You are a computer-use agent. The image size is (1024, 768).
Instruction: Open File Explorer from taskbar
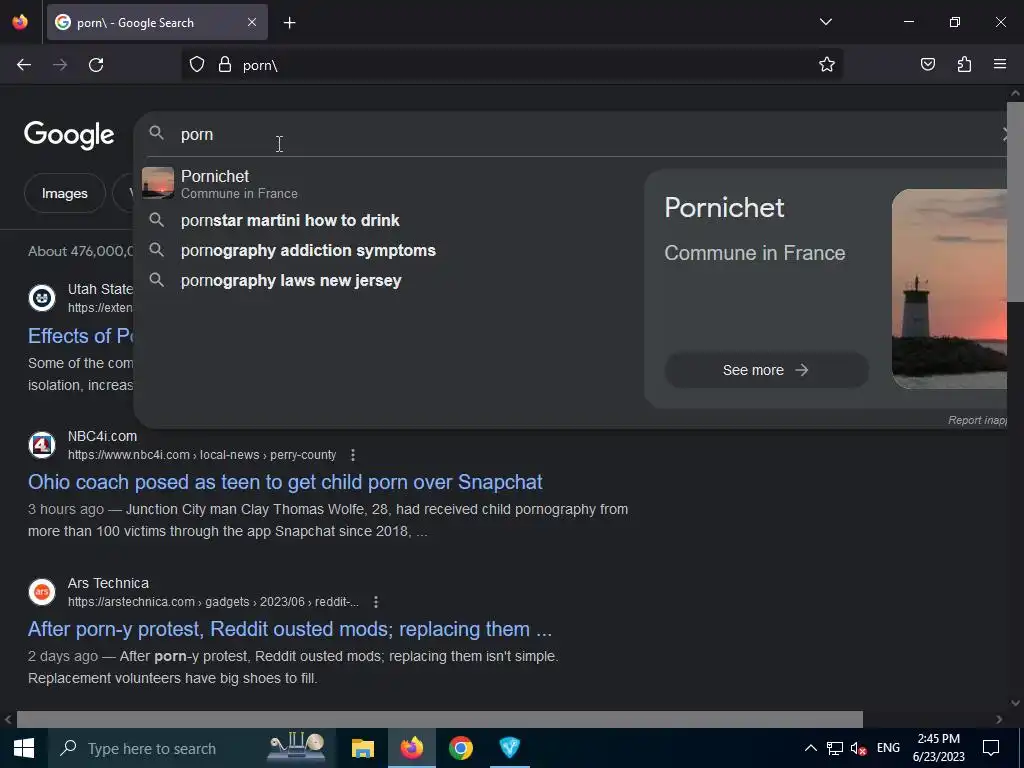tap(362, 748)
